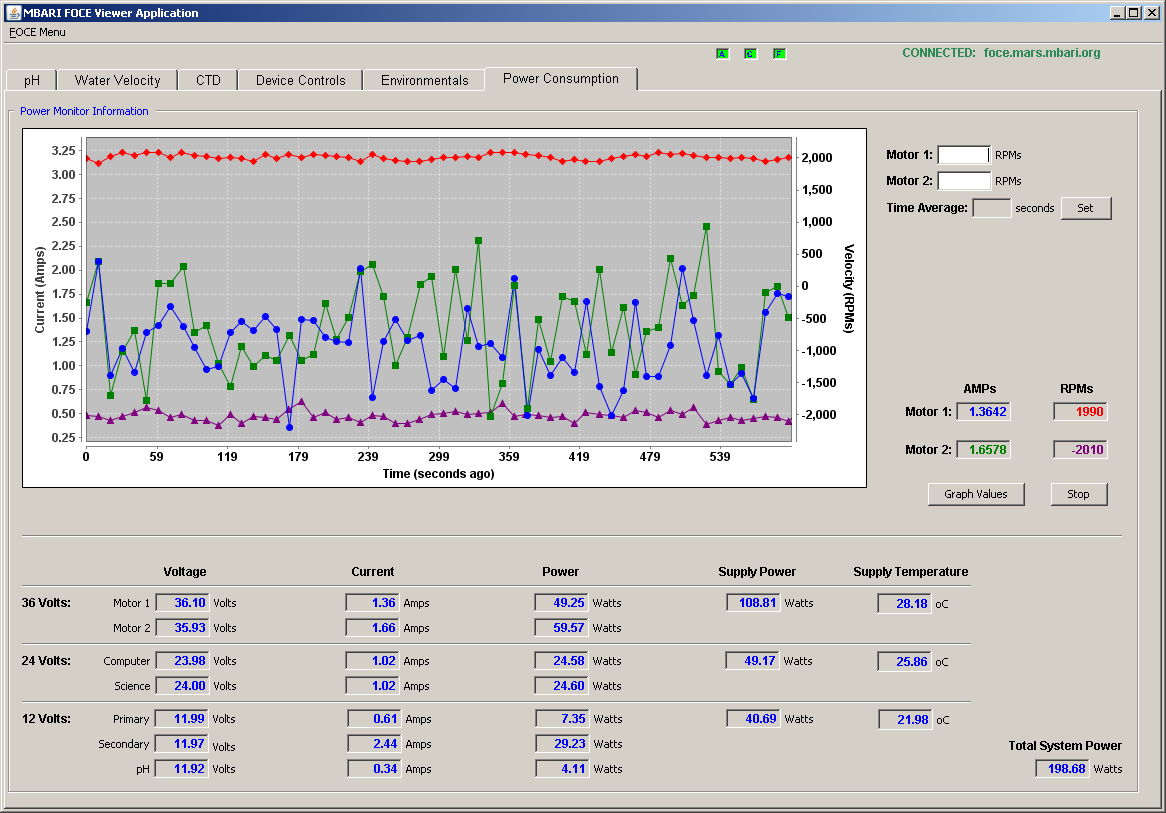Click the green 'C' status indicator icon
Screen dimensions: 1166x813
coord(750,54)
